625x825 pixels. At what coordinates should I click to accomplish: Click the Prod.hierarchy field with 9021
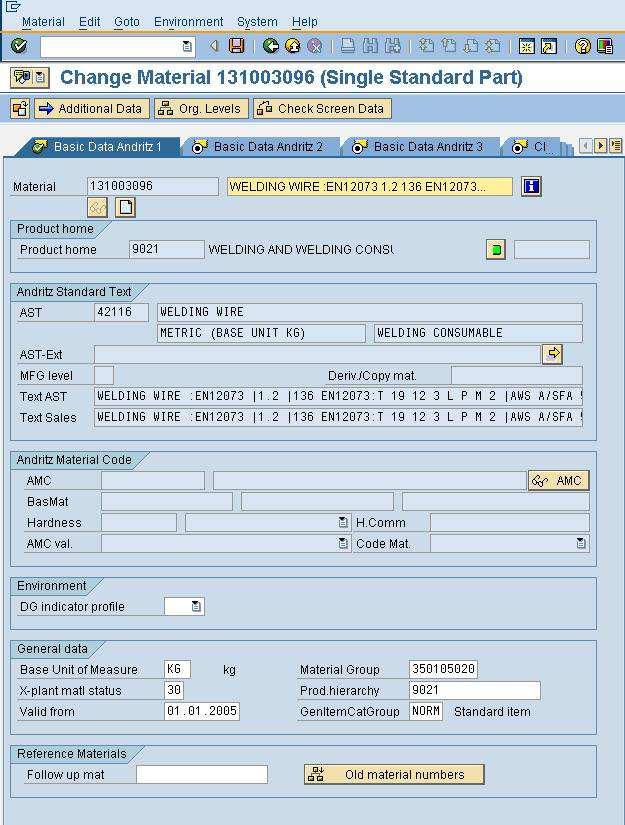[475, 690]
